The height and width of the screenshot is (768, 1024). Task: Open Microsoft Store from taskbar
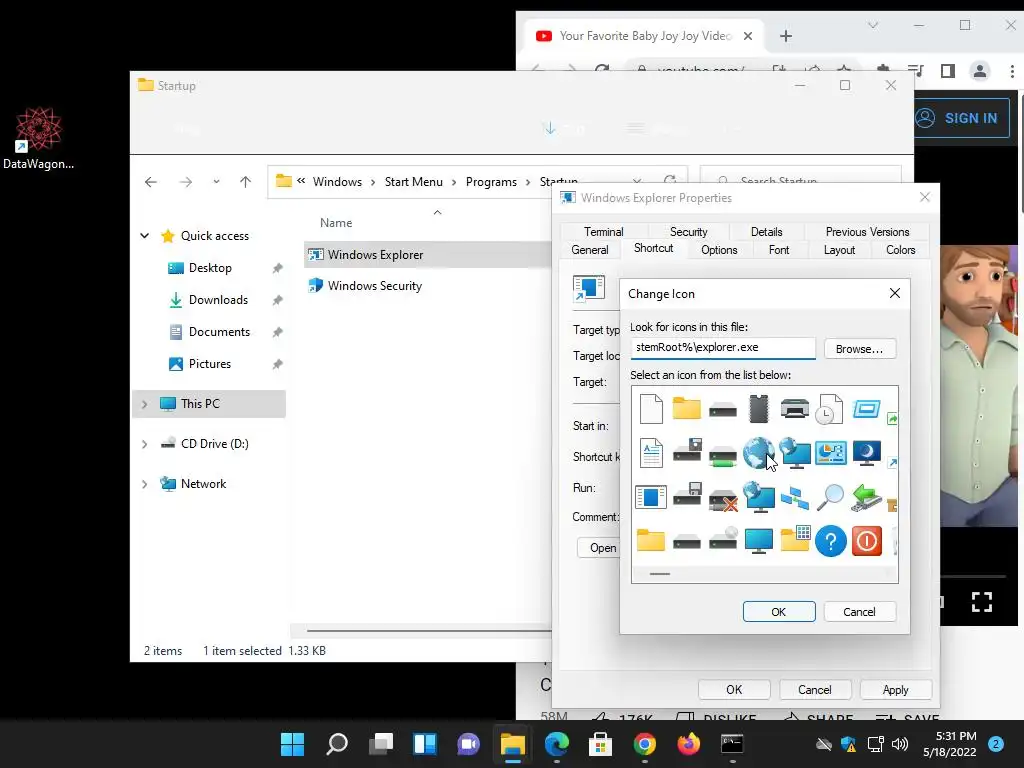tap(600, 744)
